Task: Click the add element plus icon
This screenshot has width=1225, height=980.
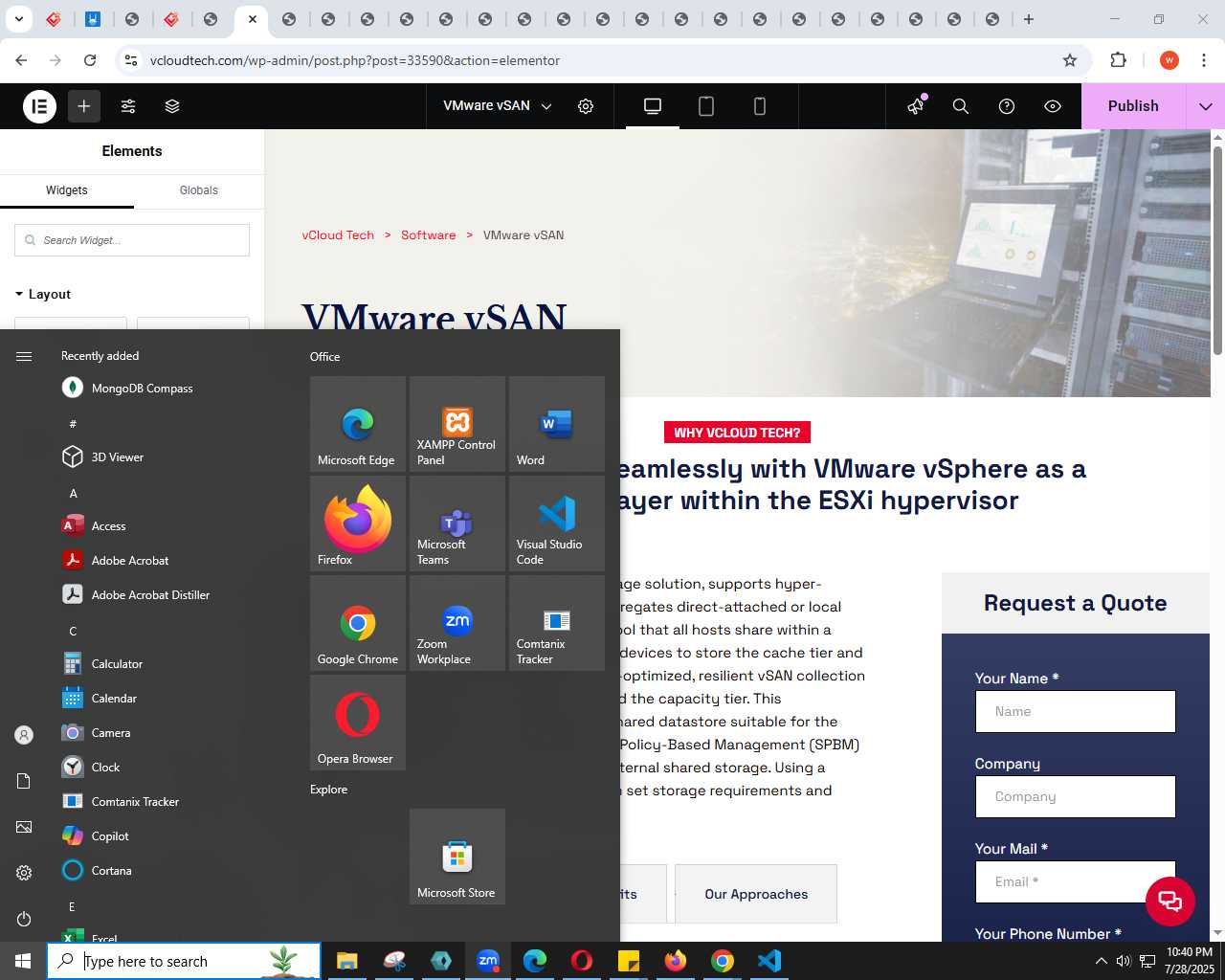Action: pyautogui.click(x=84, y=106)
